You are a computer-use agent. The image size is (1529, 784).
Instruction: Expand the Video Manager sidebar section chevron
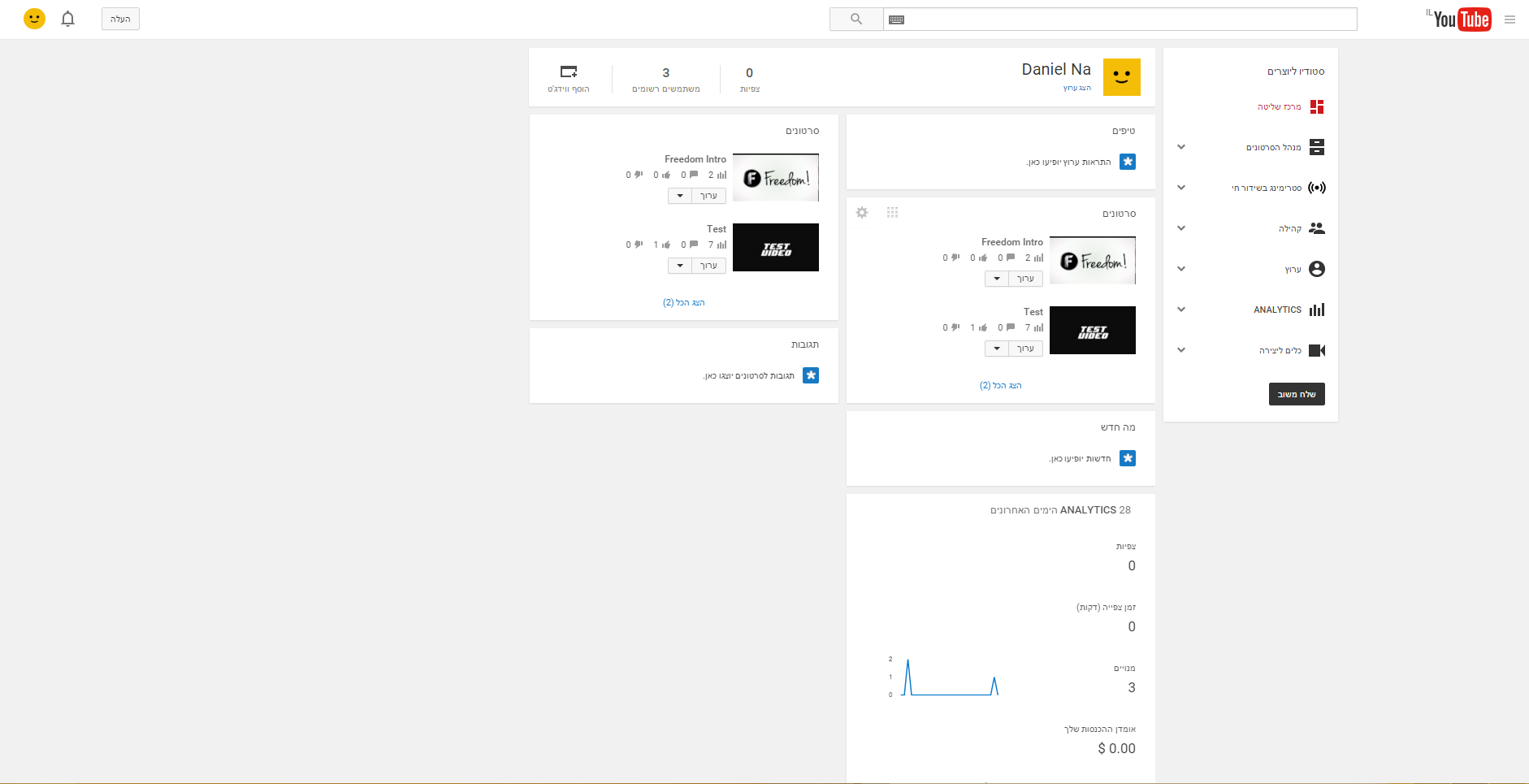(1181, 147)
